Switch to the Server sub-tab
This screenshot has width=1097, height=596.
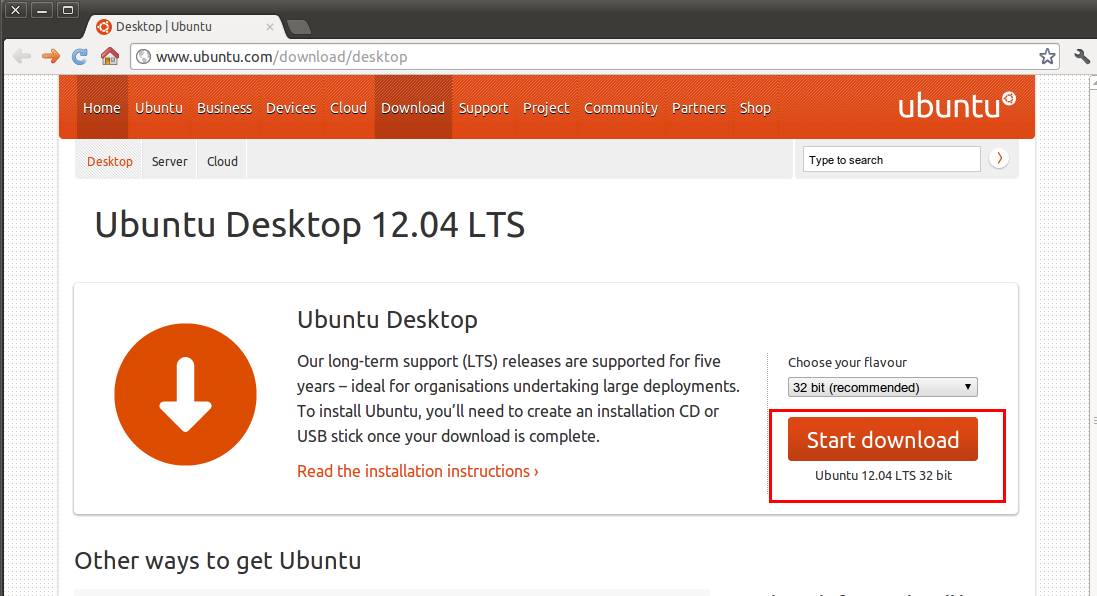pyautogui.click(x=169, y=161)
